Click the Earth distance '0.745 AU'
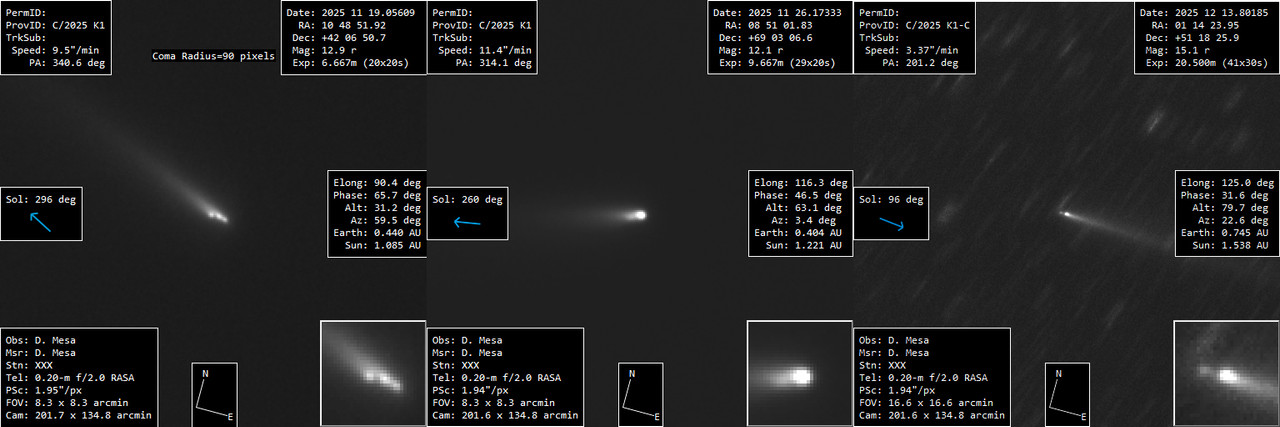 click(x=1244, y=232)
